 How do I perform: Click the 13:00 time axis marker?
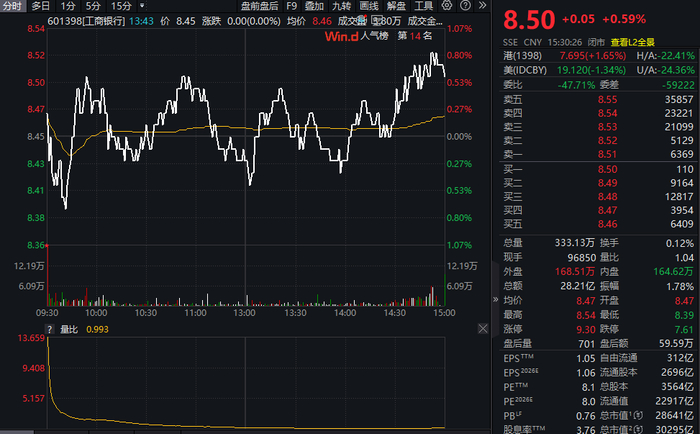pyautogui.click(x=245, y=313)
